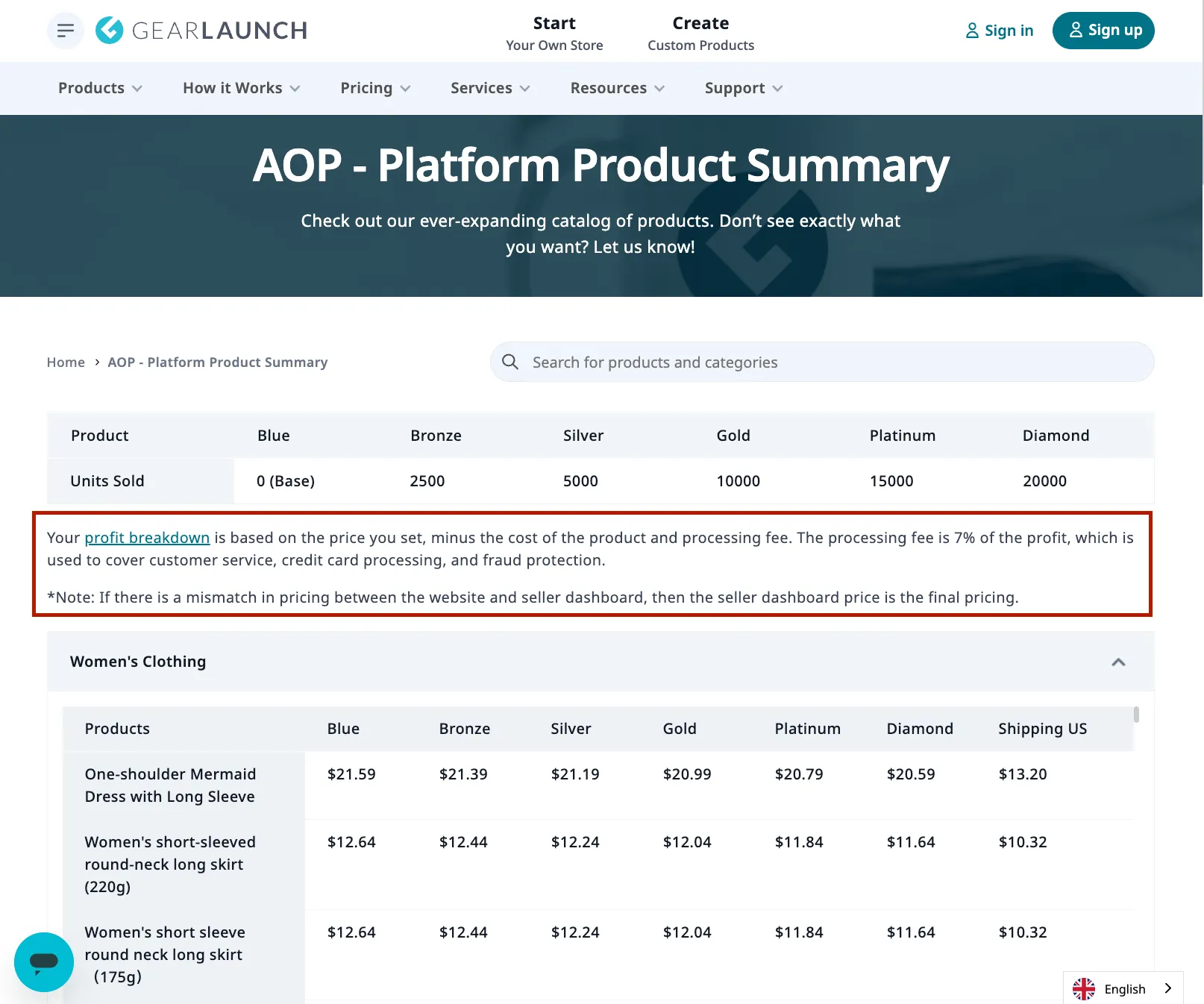The width and height of the screenshot is (1204, 1004).
Task: Click Start Your Own Store
Action: coord(554,33)
